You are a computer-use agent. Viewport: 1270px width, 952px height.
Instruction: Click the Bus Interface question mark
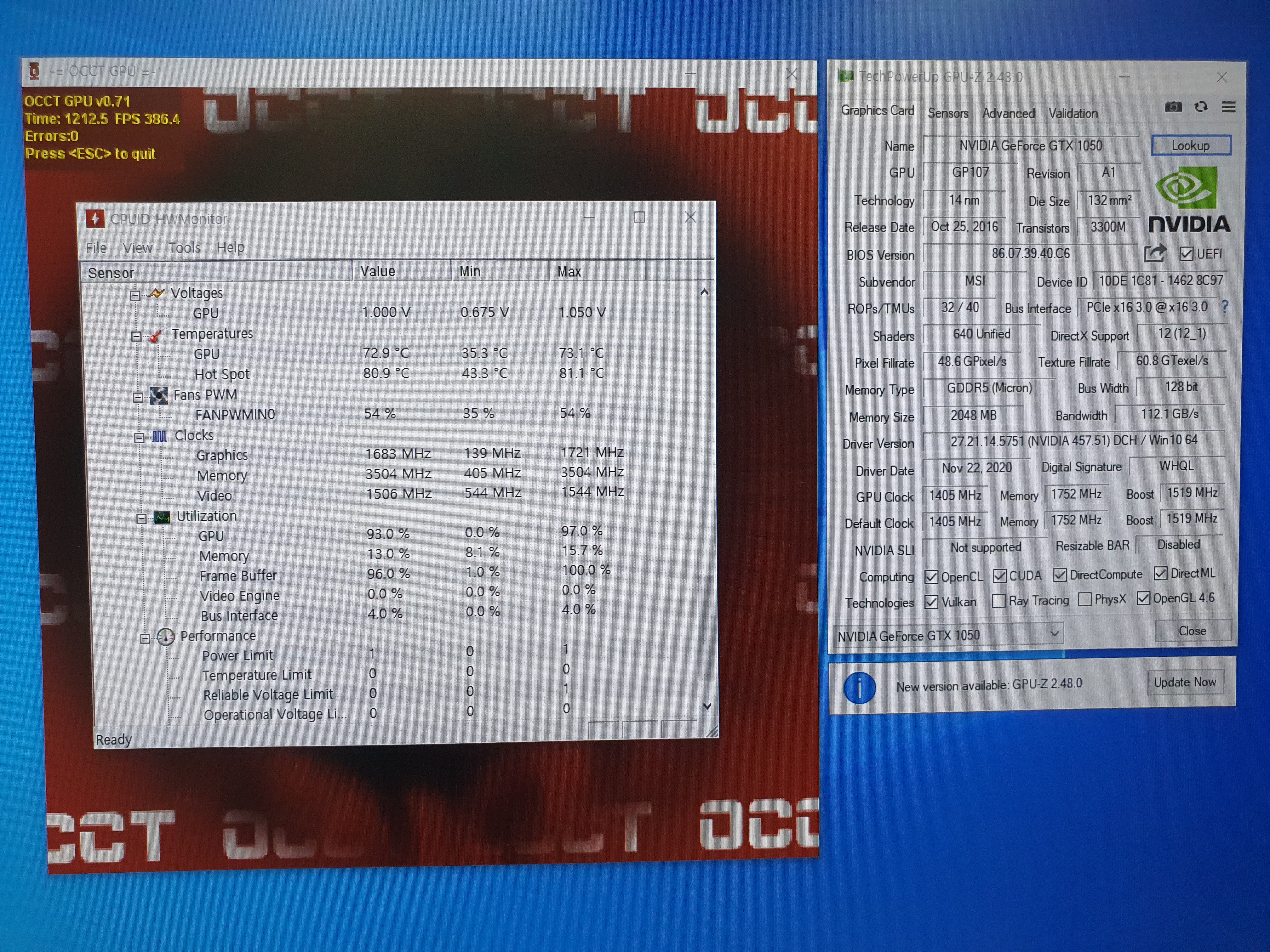click(1225, 307)
